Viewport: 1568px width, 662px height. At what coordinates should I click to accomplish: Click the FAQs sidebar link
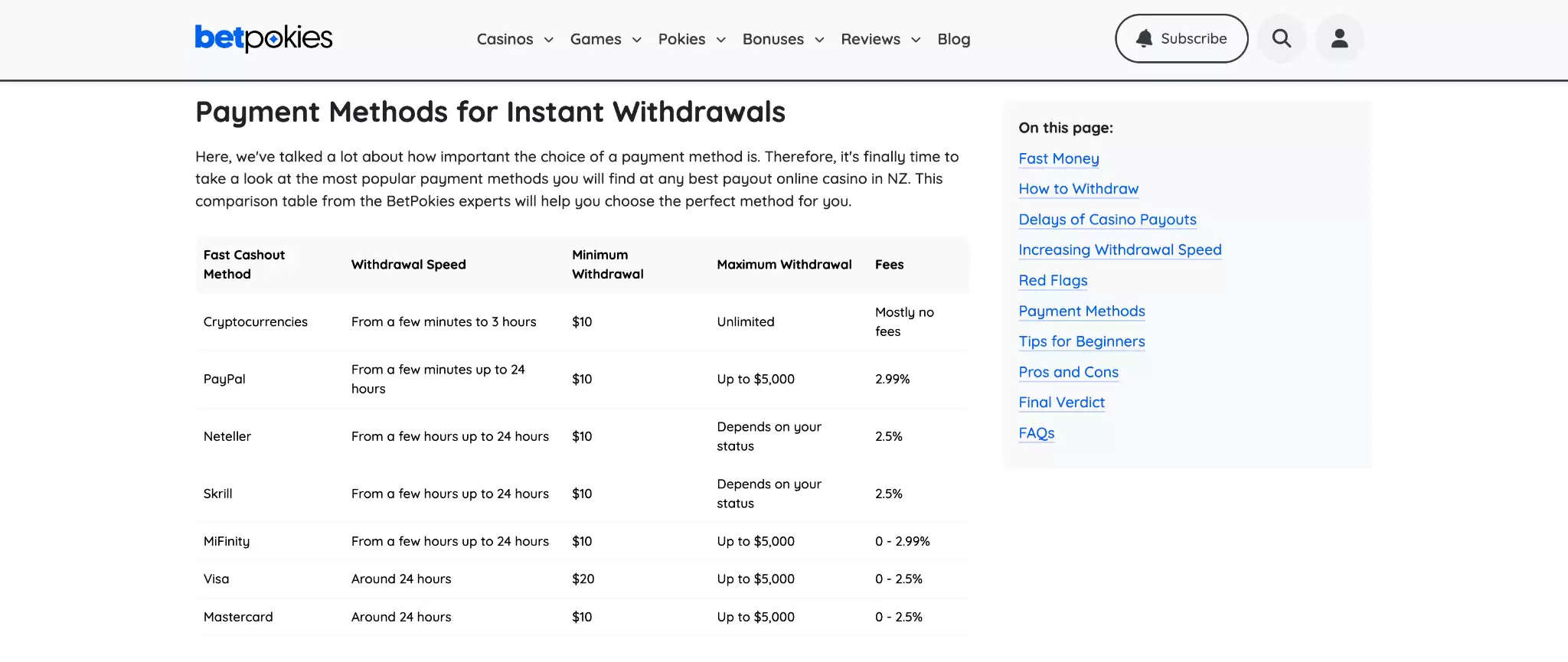(1036, 433)
